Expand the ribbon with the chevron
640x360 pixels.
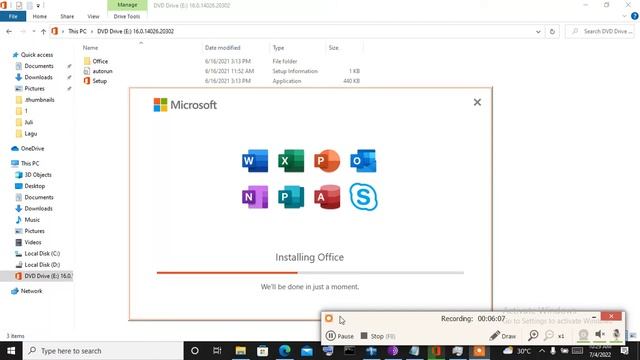tap(624, 16)
